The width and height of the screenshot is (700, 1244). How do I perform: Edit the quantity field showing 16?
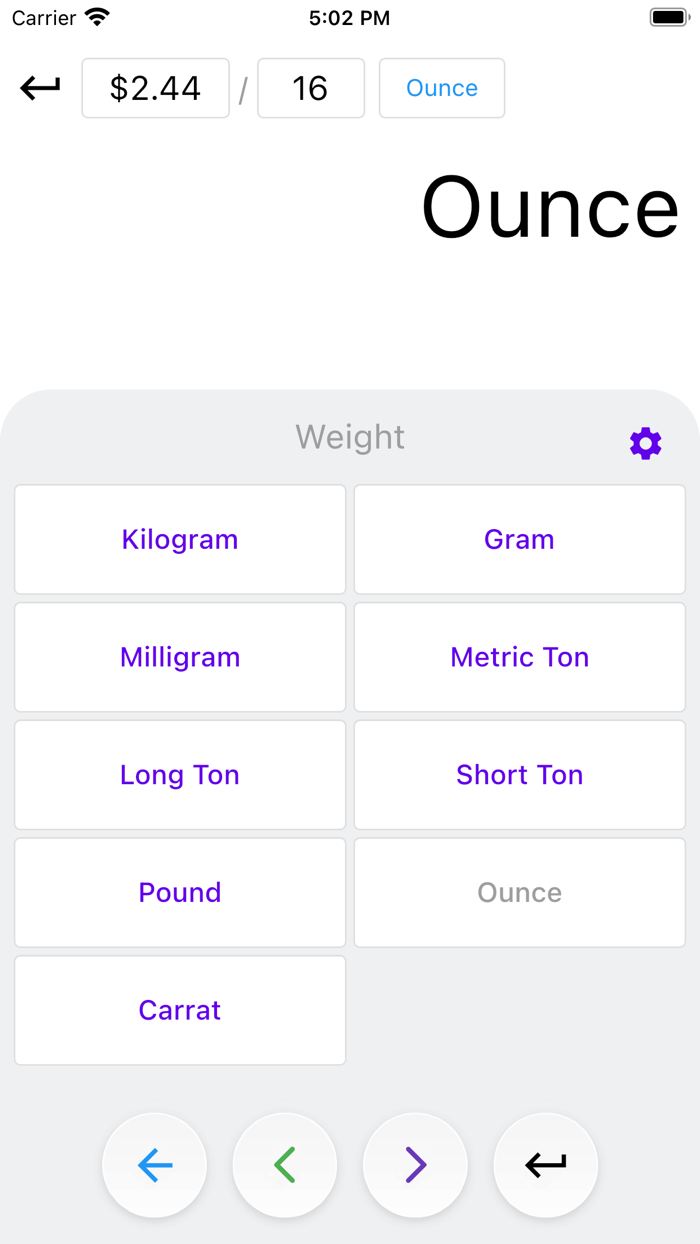310,88
